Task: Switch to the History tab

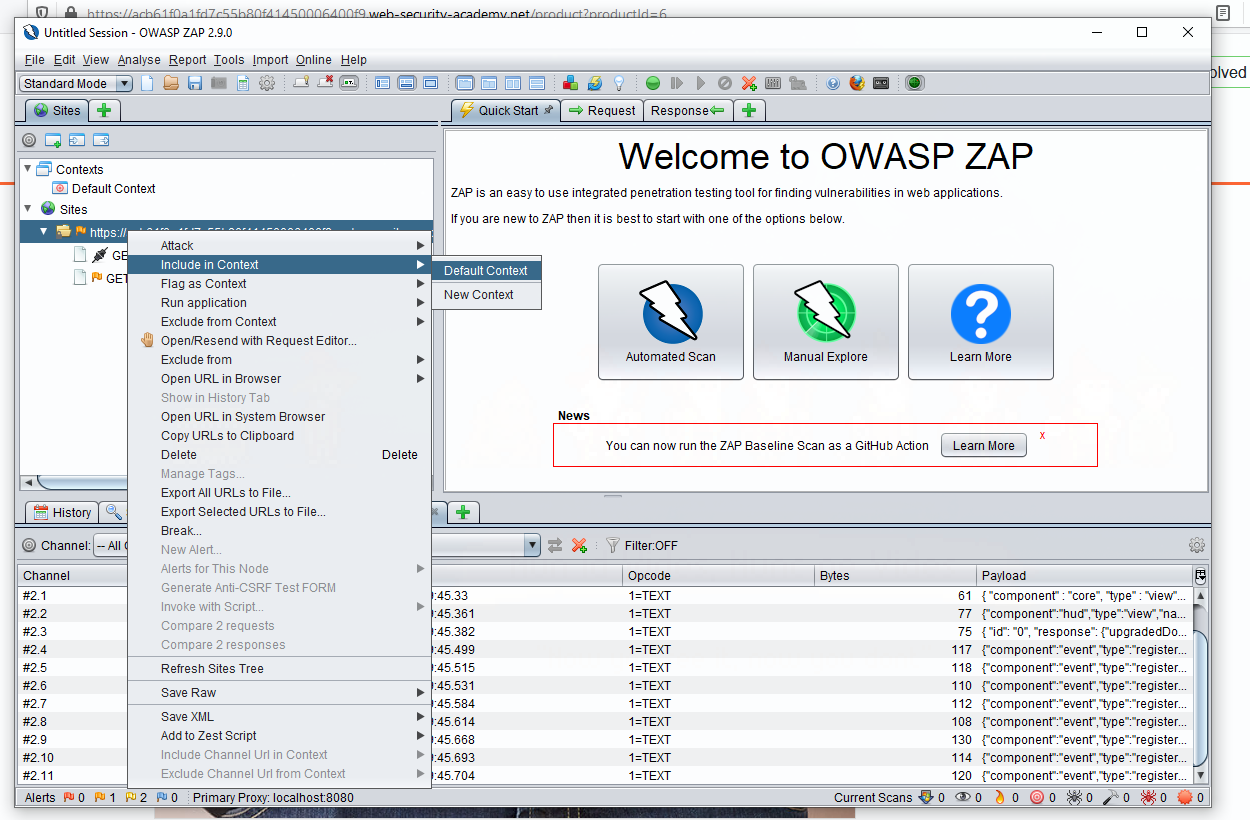Action: (x=62, y=512)
